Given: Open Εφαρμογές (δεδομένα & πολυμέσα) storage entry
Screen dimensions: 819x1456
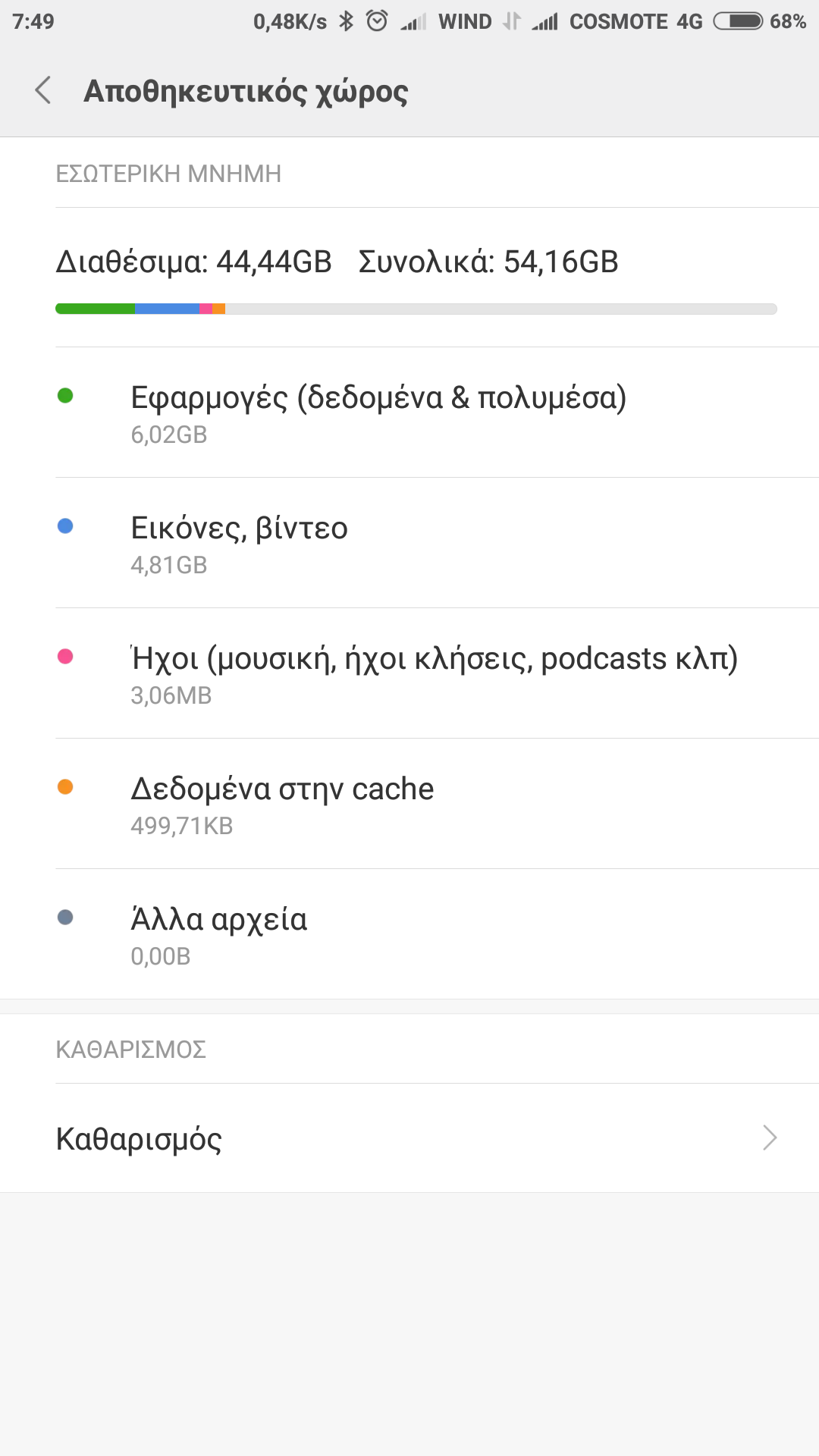Looking at the screenshot, I should click(x=378, y=413).
